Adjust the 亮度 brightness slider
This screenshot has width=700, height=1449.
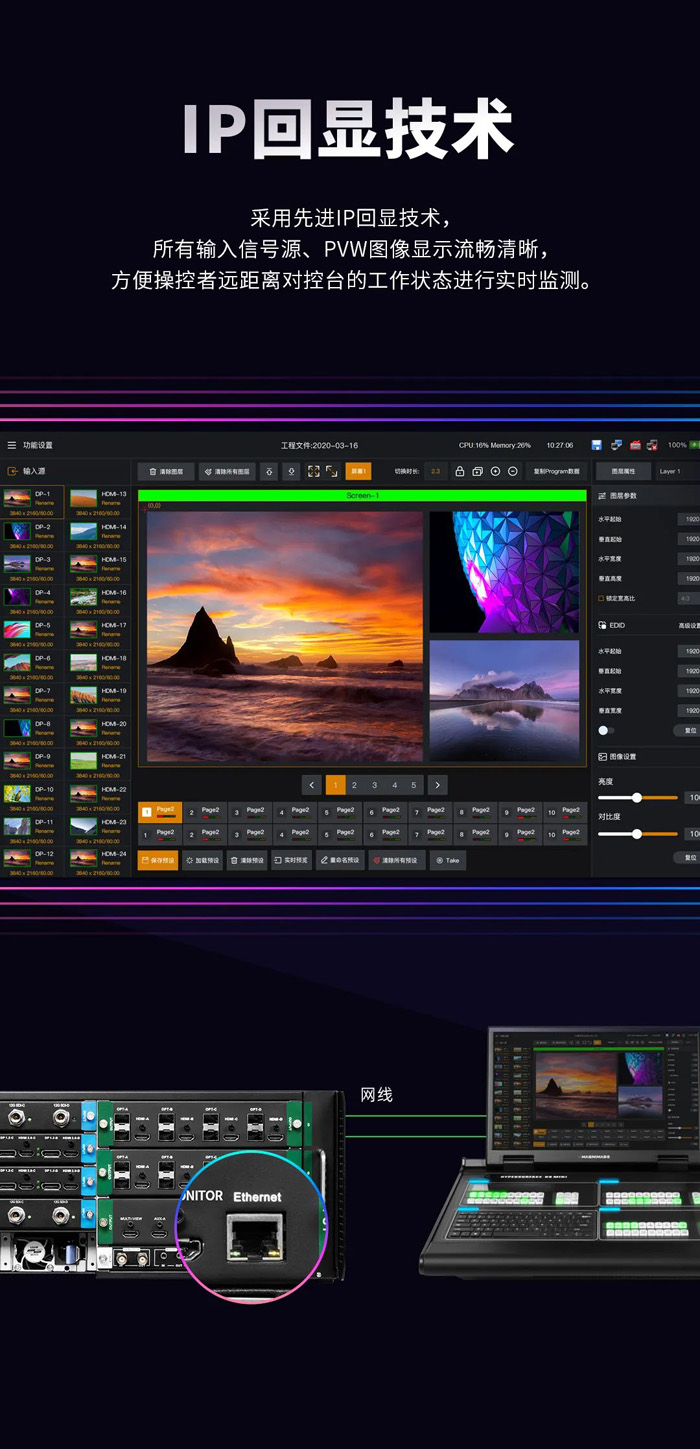coord(637,797)
